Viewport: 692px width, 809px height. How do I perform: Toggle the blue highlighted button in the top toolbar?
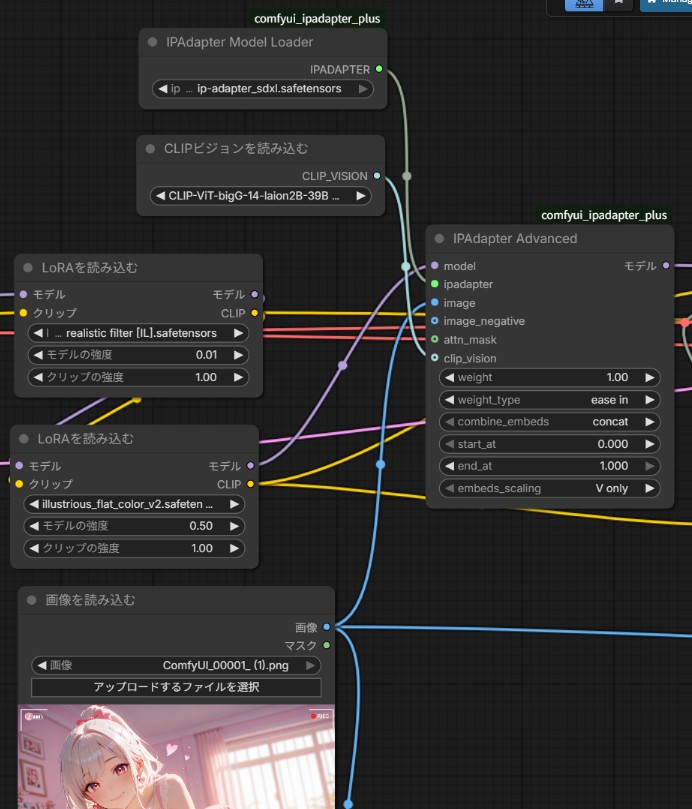point(584,3)
